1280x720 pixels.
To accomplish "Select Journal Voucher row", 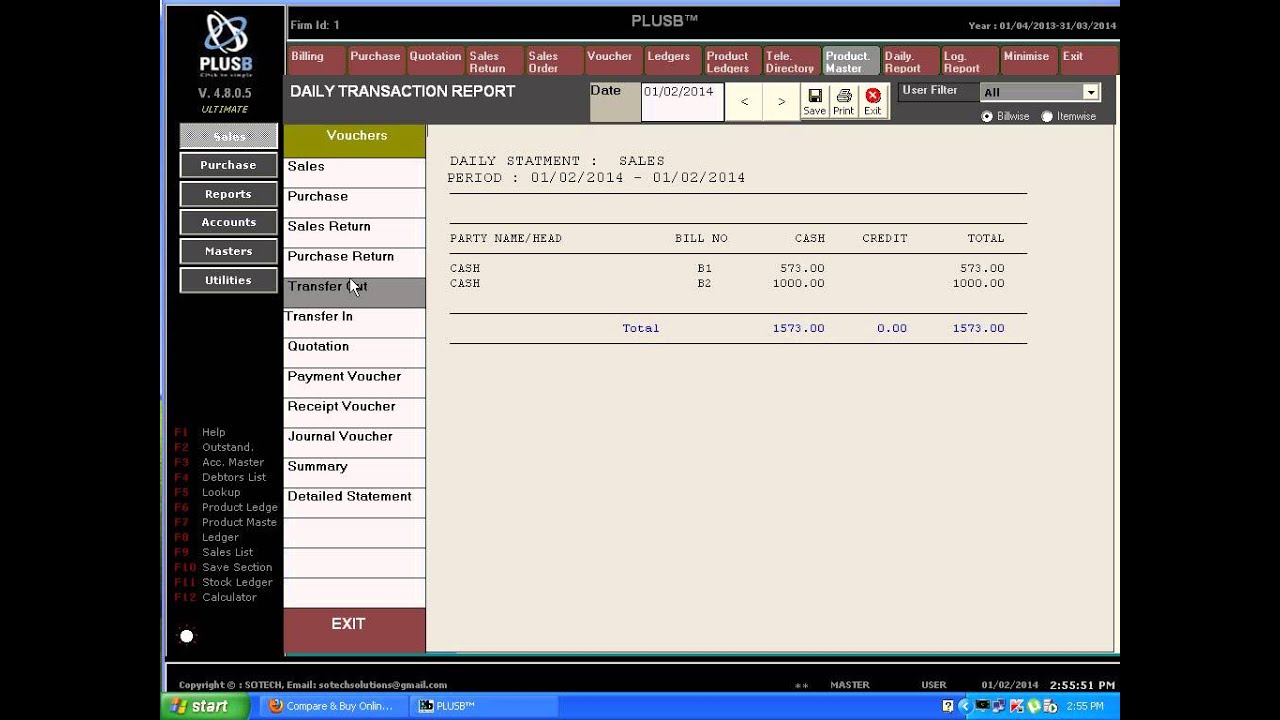I will tap(354, 442).
